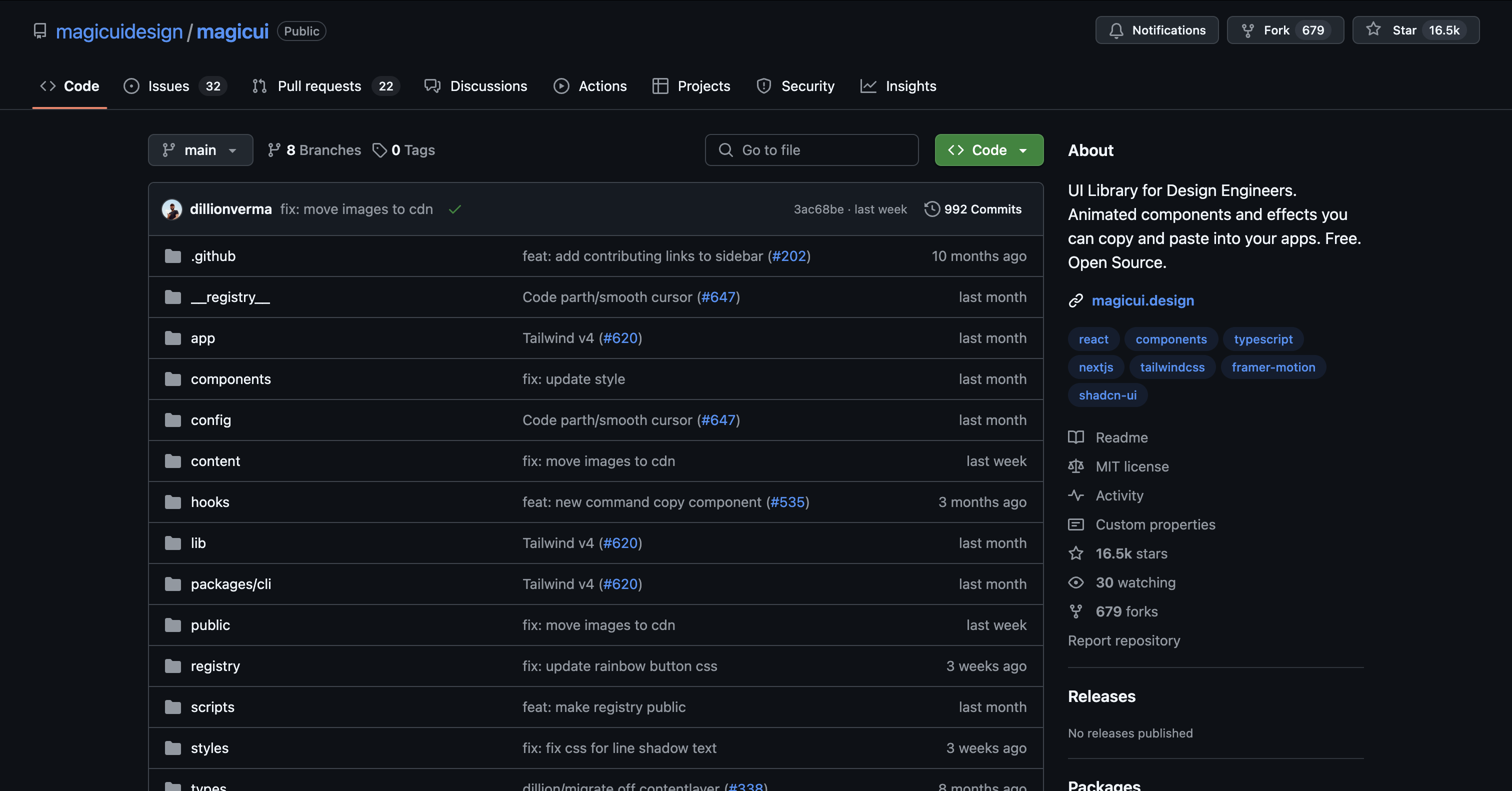Click the scripts folder icon
The image size is (1512, 791).
[172, 707]
